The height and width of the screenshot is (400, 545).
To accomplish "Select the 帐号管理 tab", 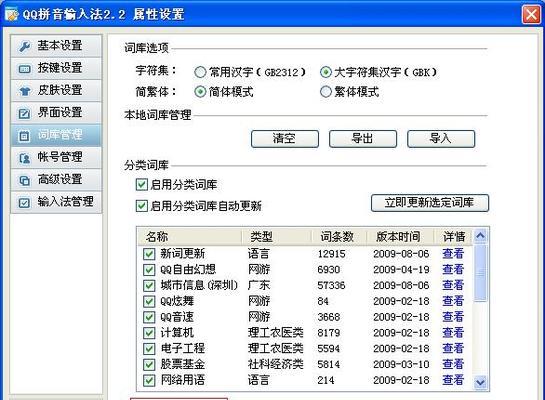I will pyautogui.click(x=56, y=157).
